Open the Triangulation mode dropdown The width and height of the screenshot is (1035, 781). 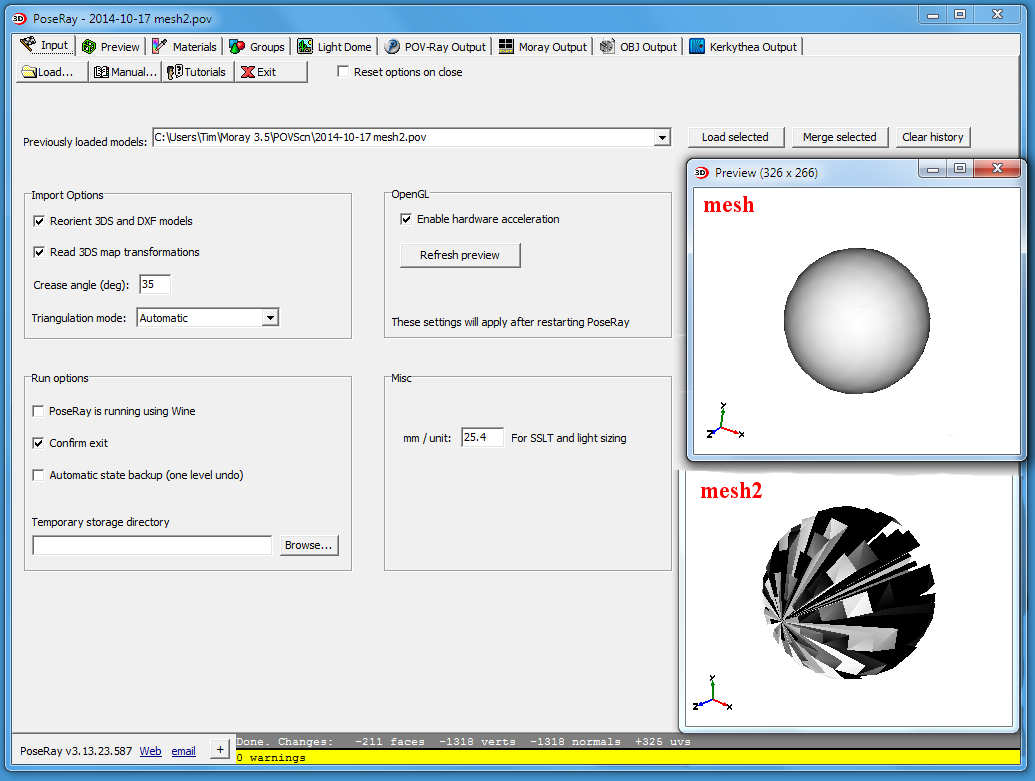click(269, 318)
